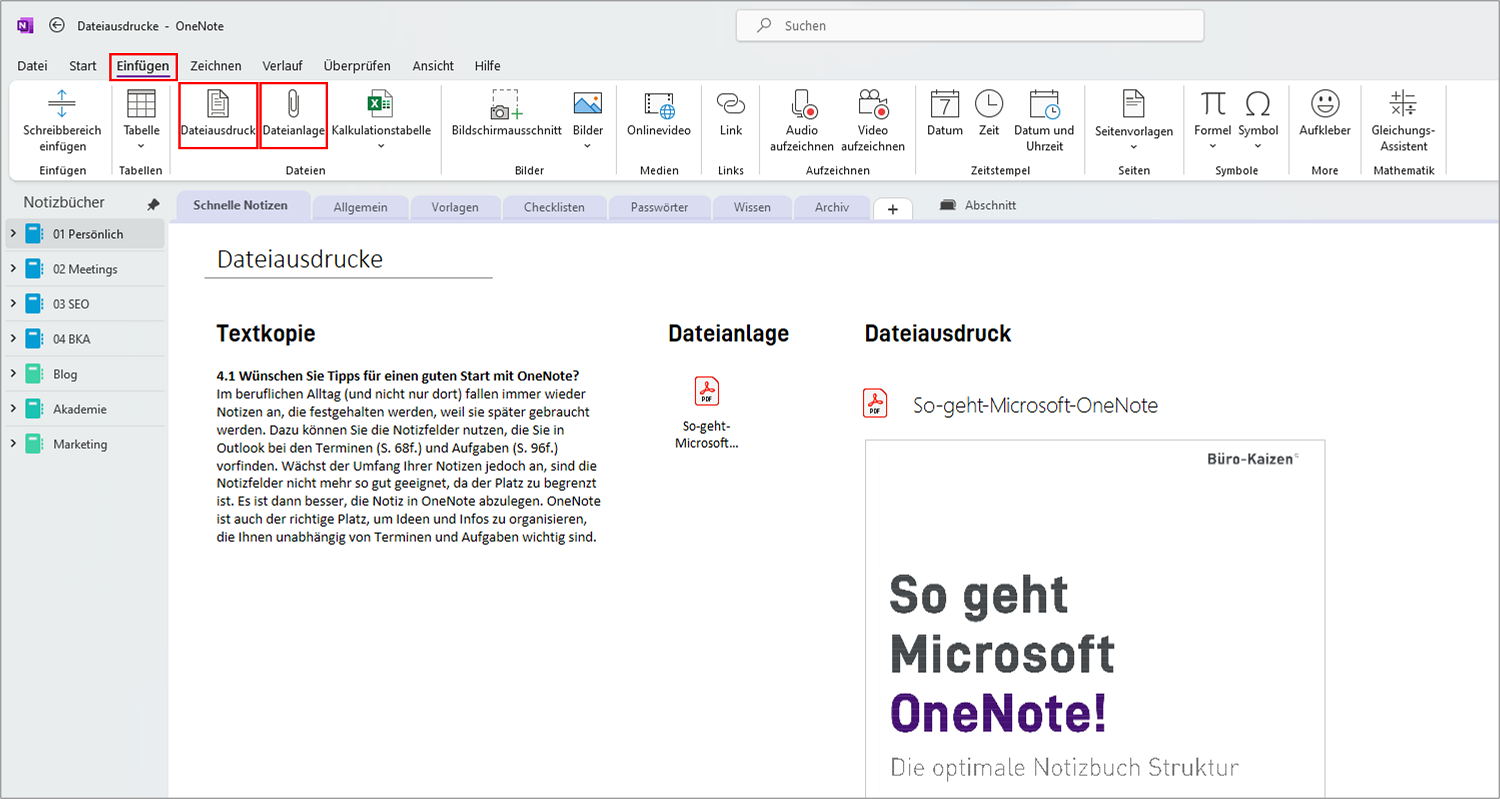Open the Vorlagen section tab

(x=455, y=207)
